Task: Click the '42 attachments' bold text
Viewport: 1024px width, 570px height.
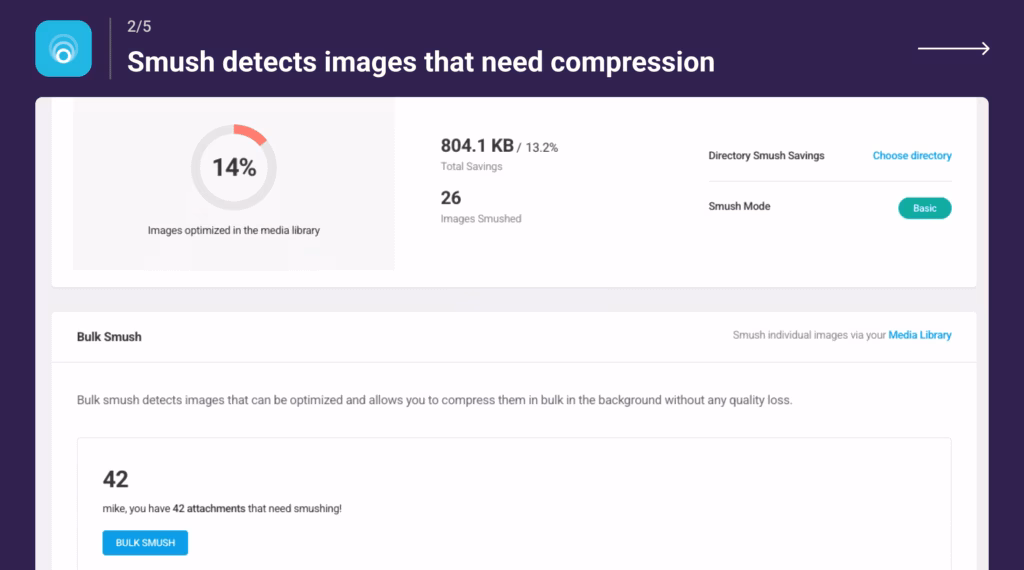Action: point(208,509)
